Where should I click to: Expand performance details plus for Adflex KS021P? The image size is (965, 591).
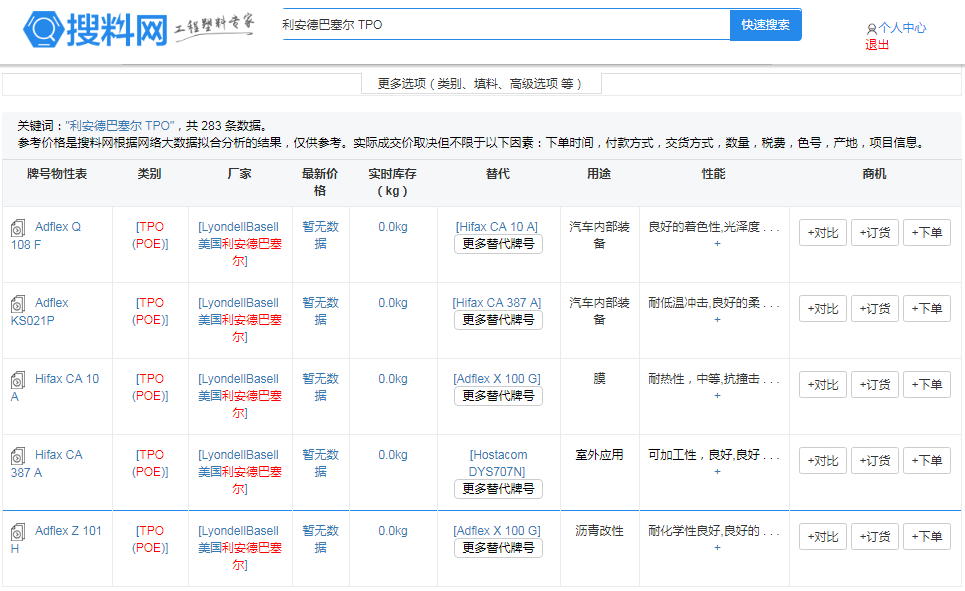click(x=716, y=320)
